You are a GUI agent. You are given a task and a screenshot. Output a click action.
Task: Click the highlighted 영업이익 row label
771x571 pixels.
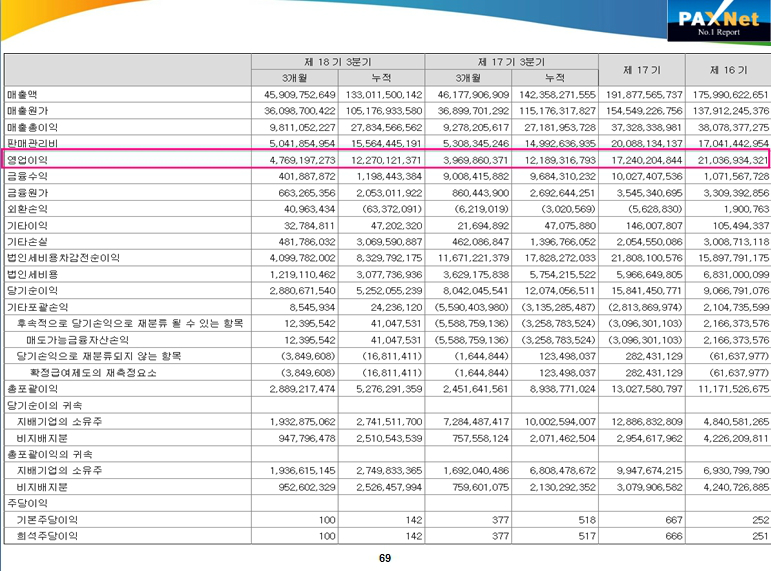(26, 160)
